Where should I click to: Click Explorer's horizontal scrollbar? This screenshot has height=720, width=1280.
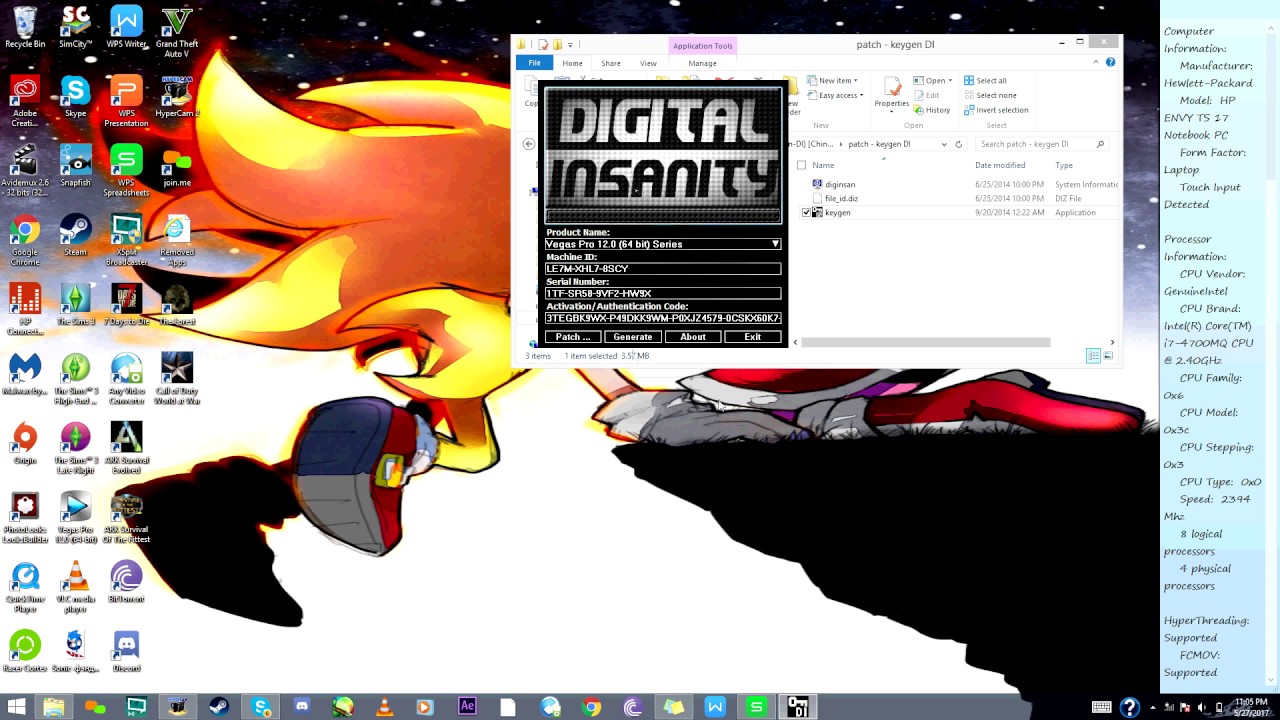coord(926,342)
